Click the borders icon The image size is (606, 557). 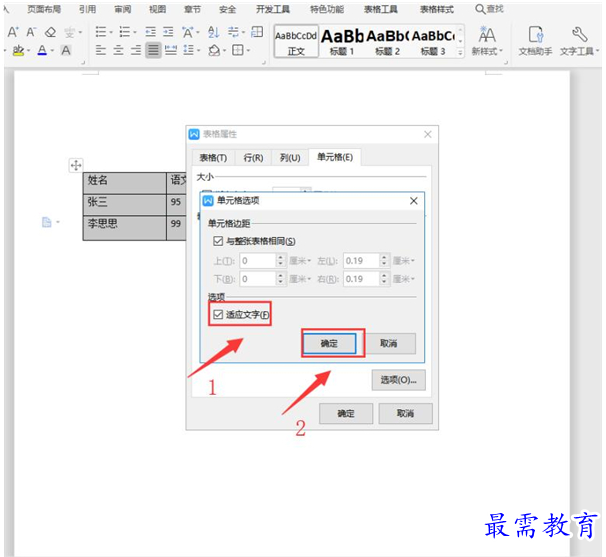pyautogui.click(x=238, y=50)
